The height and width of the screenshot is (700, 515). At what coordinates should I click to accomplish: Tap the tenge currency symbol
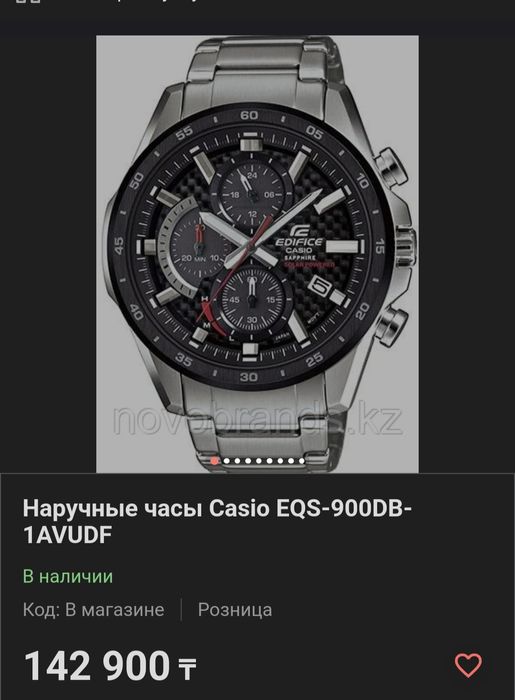click(x=187, y=668)
